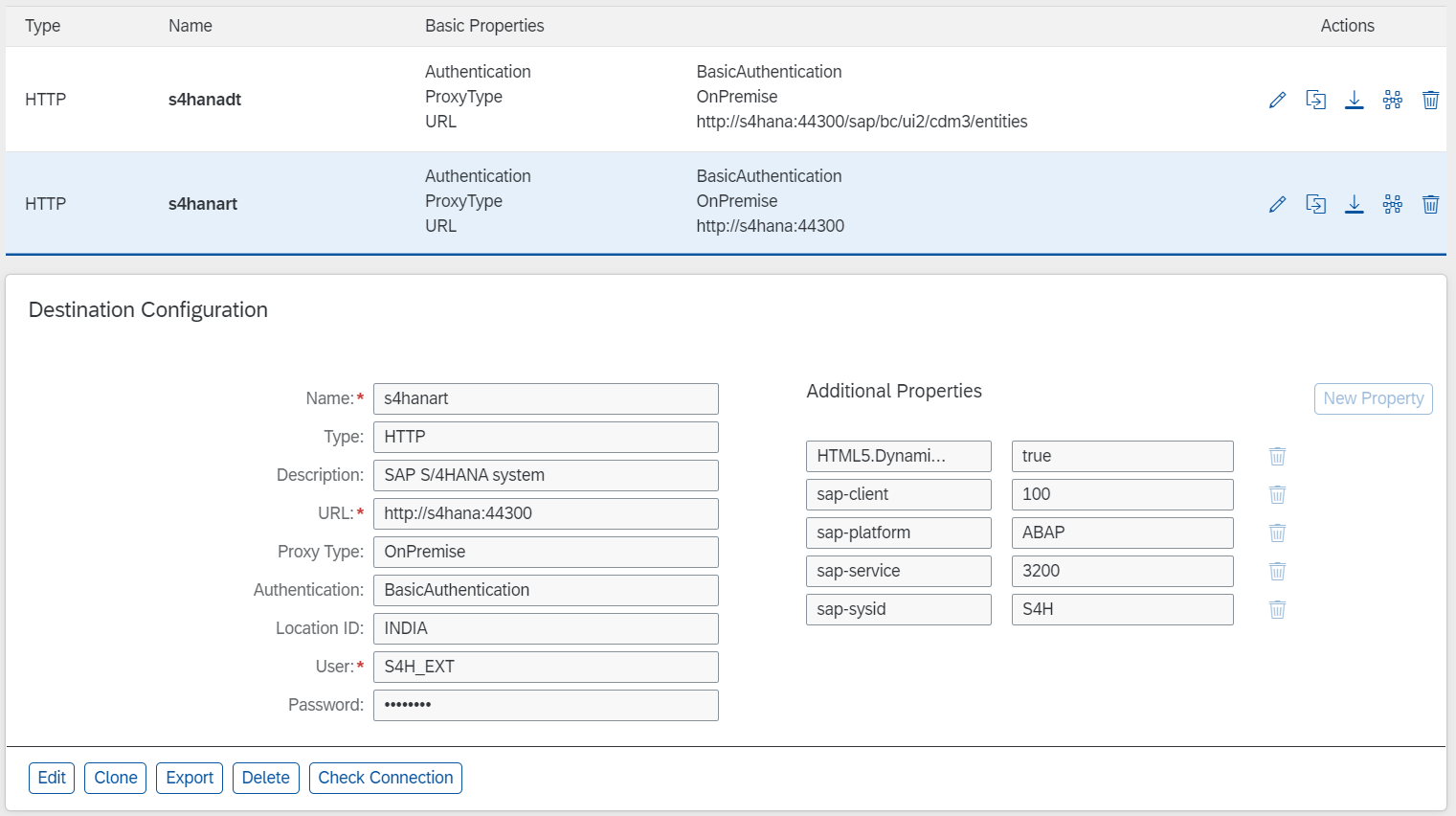1456x816 pixels.
Task: Export s4hanadt using the download icon
Action: tap(1354, 100)
